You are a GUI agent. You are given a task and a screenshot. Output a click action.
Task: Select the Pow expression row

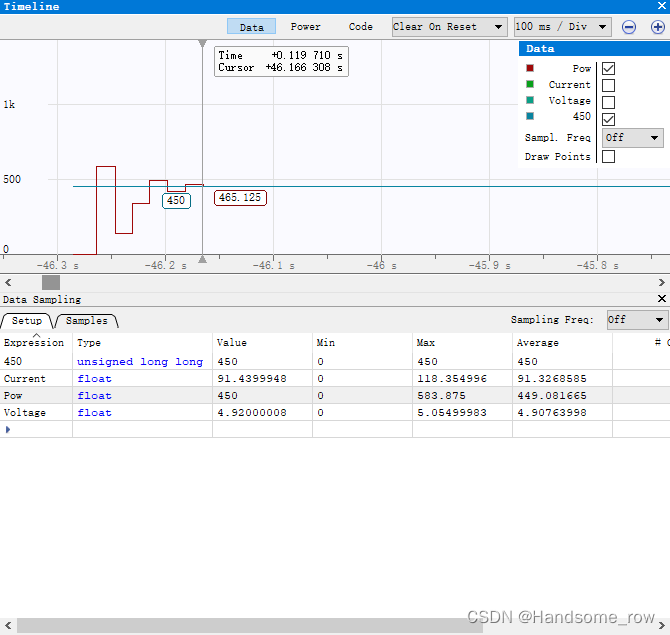point(335,395)
